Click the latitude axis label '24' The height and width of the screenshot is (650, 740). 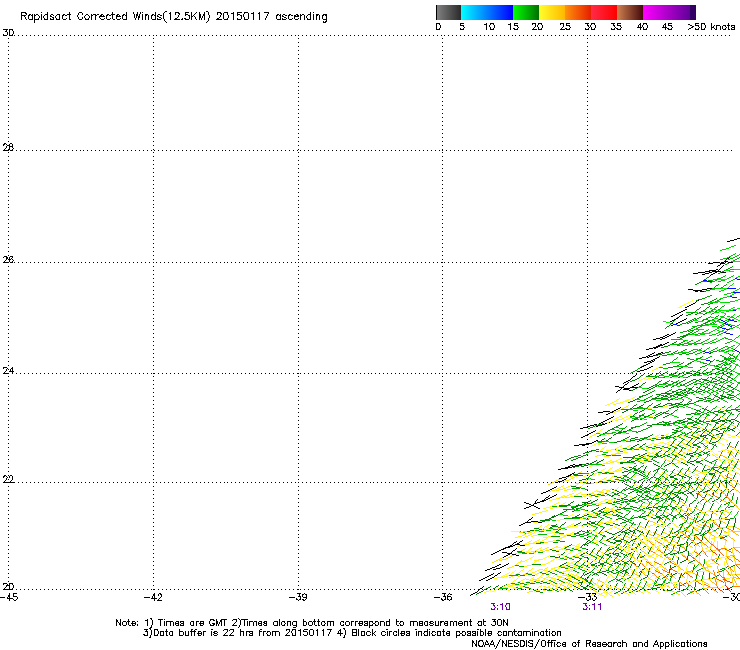click(x=8, y=371)
